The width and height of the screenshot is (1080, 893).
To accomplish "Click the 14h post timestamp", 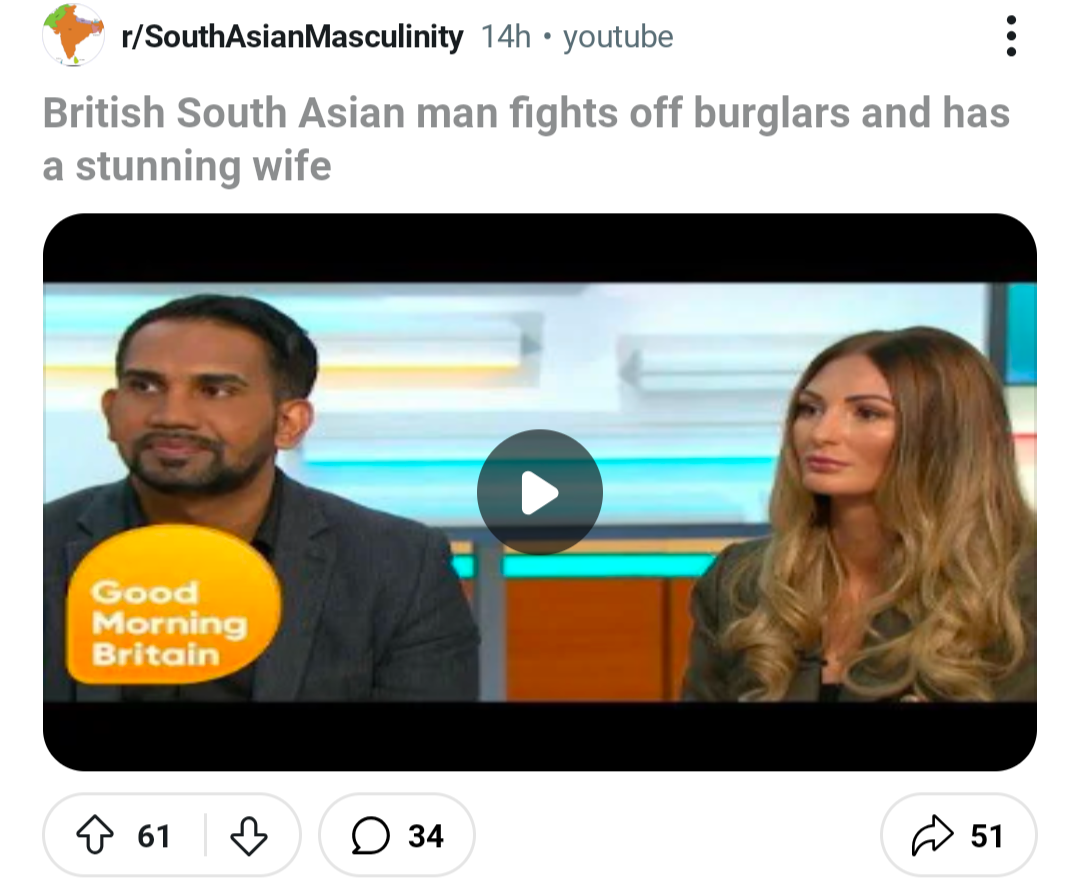I will coord(506,37).
